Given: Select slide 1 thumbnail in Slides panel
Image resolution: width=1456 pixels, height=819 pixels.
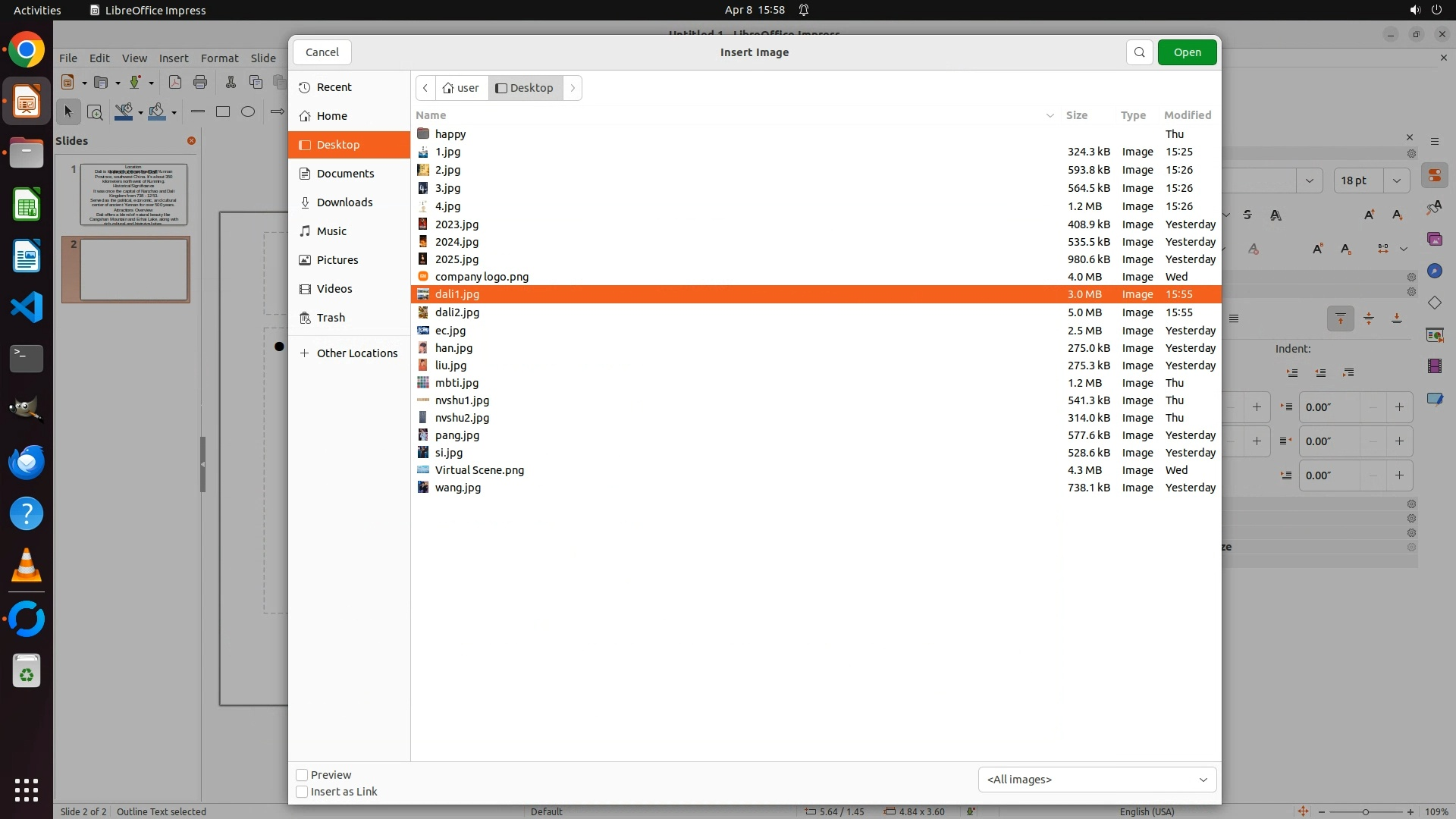Looking at the screenshot, I should pos(133,194).
